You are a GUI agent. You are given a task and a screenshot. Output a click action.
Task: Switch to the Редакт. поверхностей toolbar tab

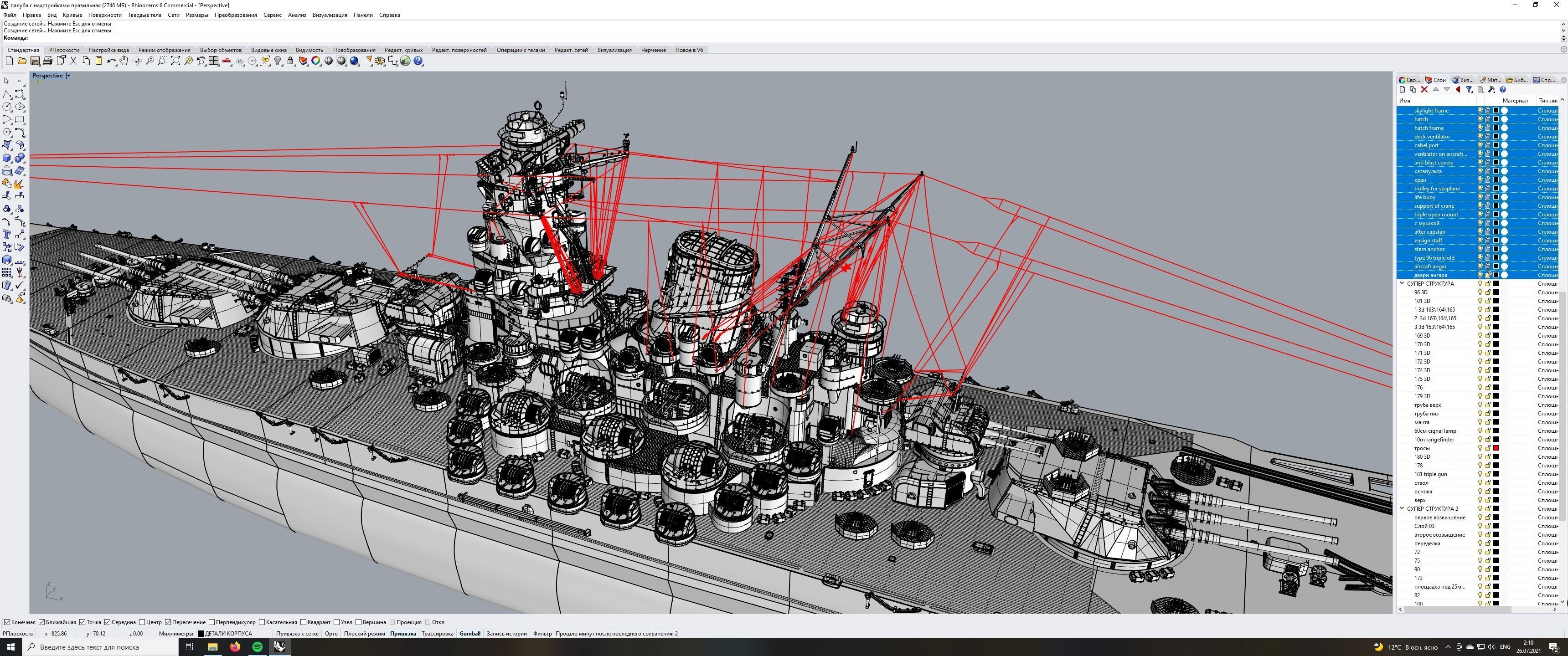tap(459, 50)
